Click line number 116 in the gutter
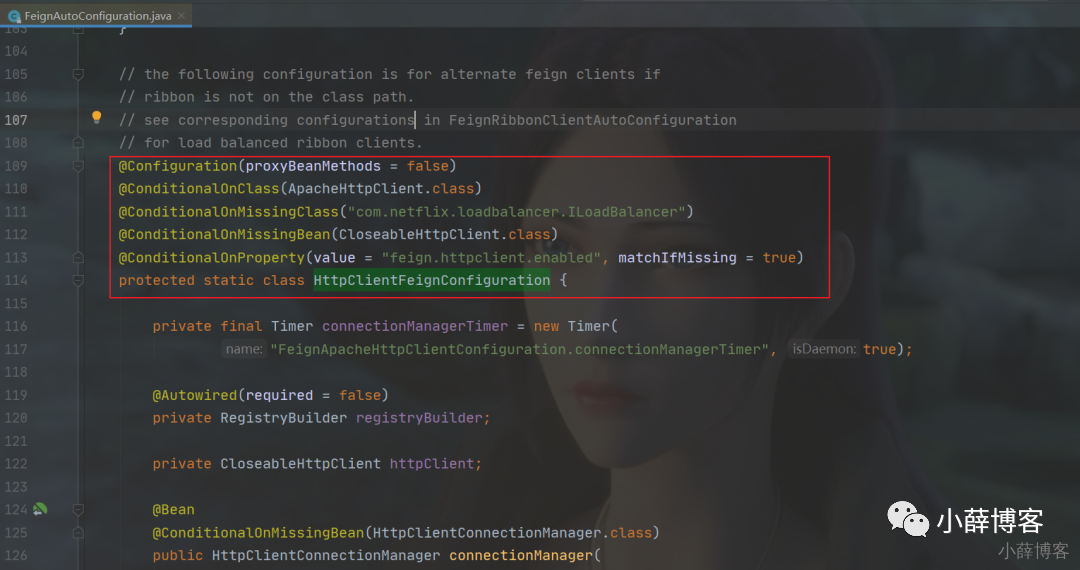Screen dimensions: 1080x570 16,326
